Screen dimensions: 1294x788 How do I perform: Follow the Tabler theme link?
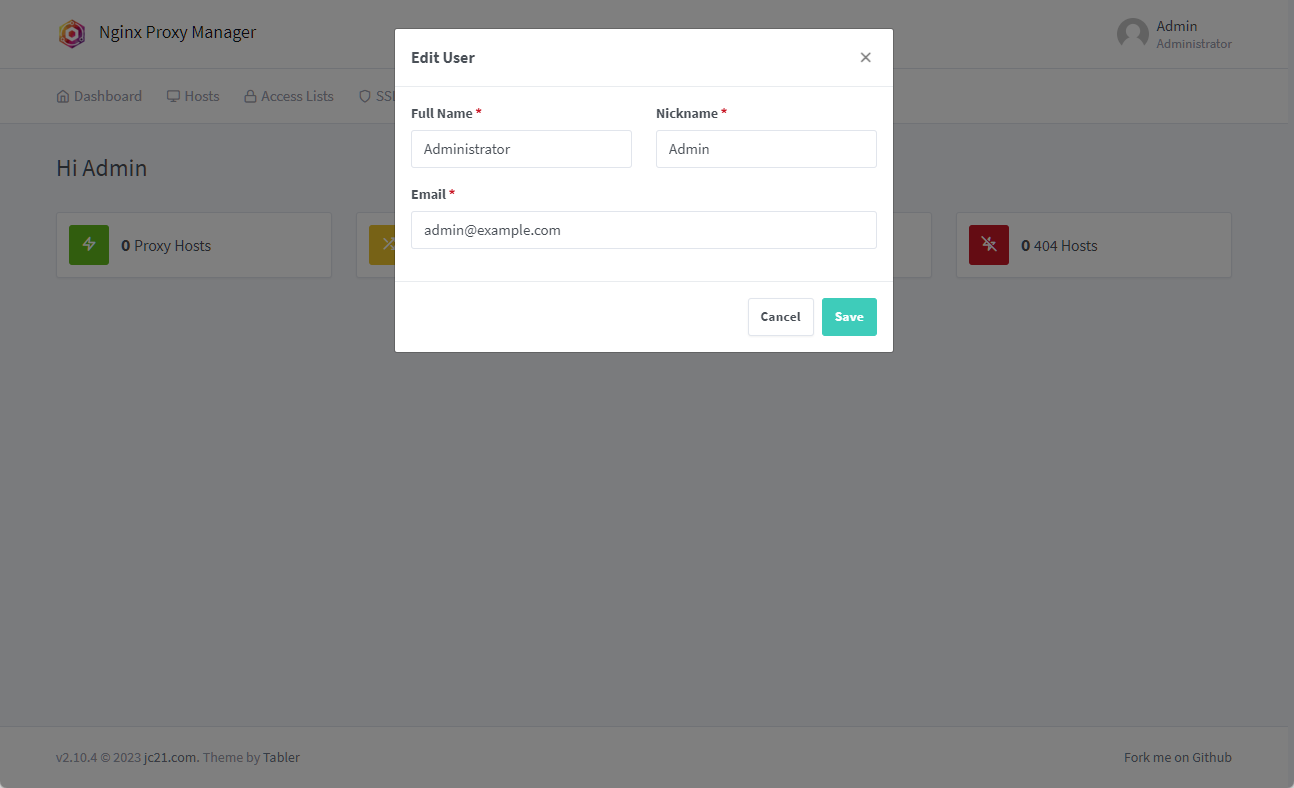[x=281, y=757]
